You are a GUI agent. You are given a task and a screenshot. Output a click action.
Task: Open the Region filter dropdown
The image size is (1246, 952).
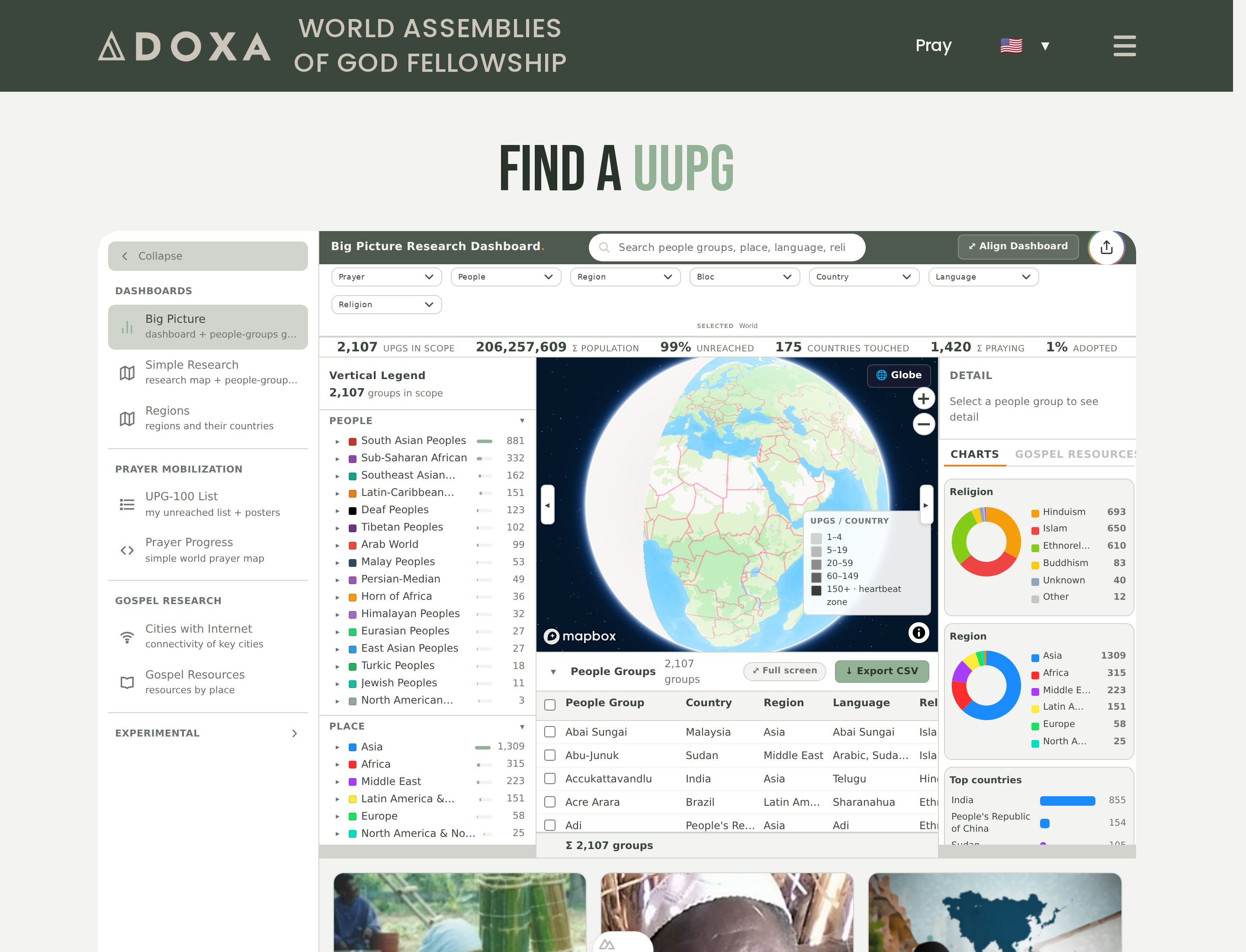tap(625, 277)
